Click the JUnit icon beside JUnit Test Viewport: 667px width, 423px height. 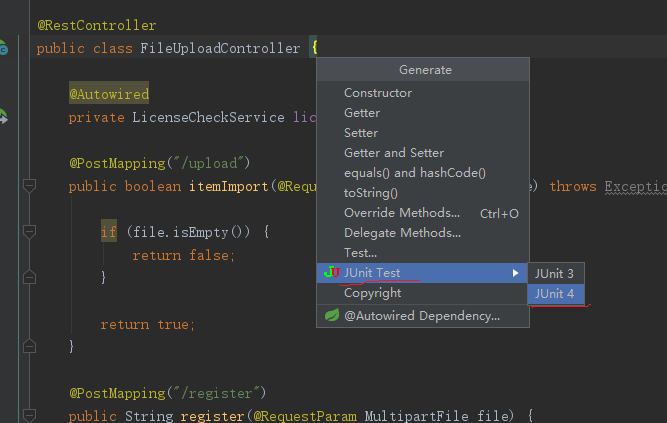(332, 272)
